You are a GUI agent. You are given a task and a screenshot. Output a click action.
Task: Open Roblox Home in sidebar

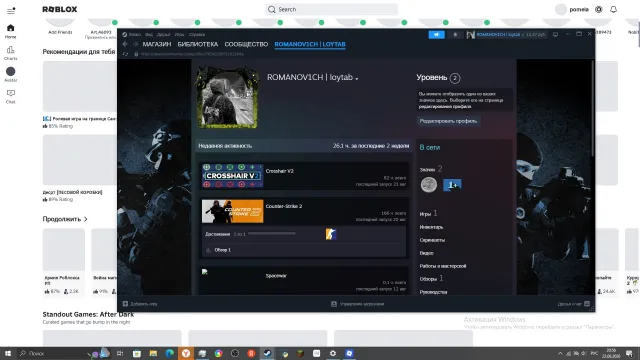tap(11, 31)
